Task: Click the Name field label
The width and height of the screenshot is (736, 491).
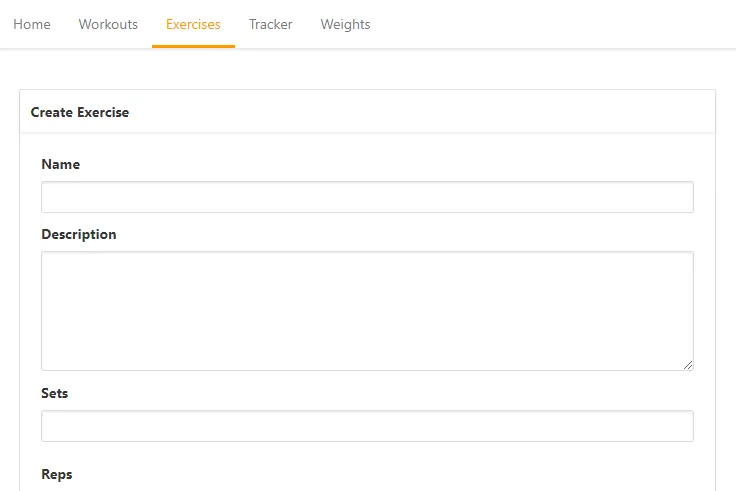Action: pos(60,164)
